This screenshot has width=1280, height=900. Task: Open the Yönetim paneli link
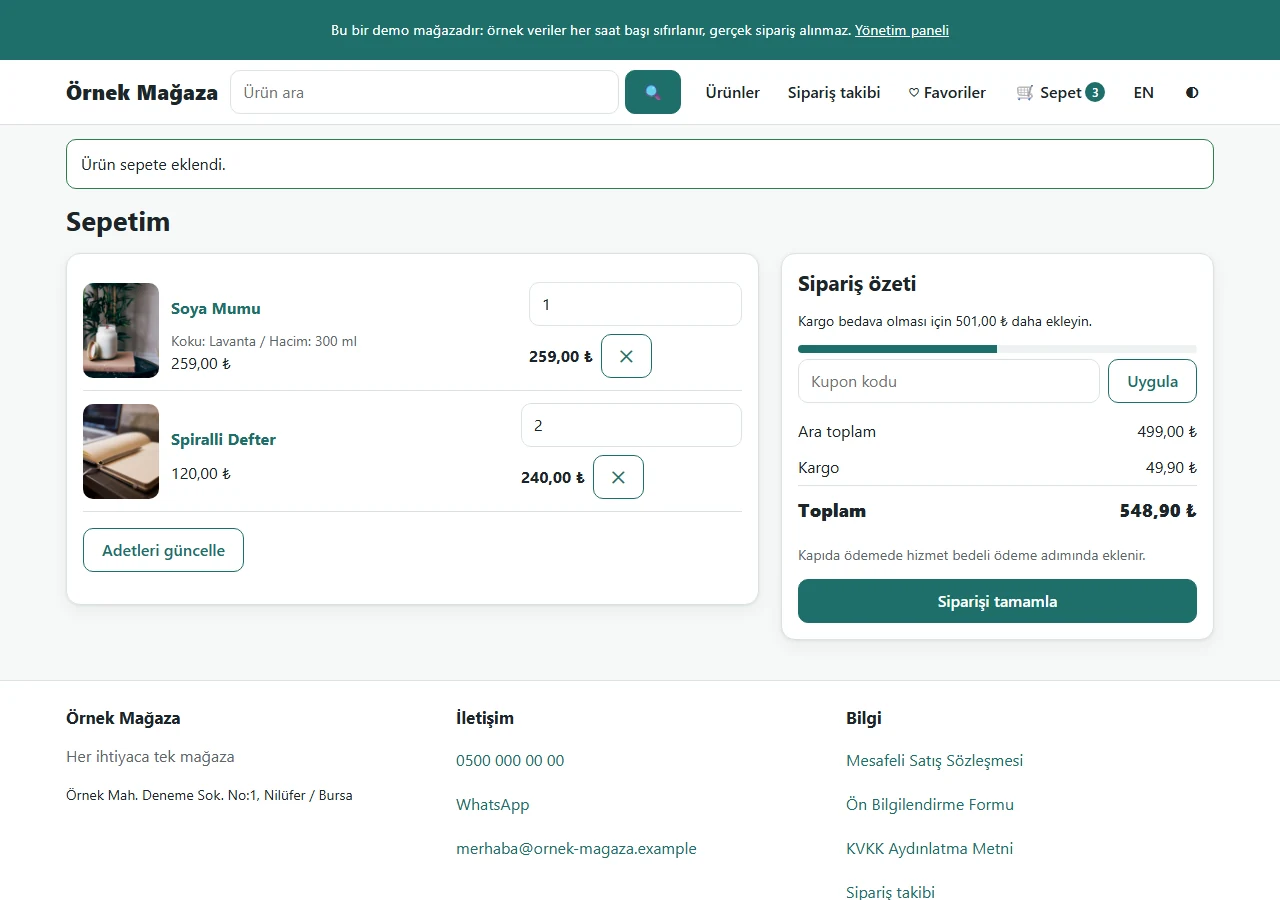[902, 30]
